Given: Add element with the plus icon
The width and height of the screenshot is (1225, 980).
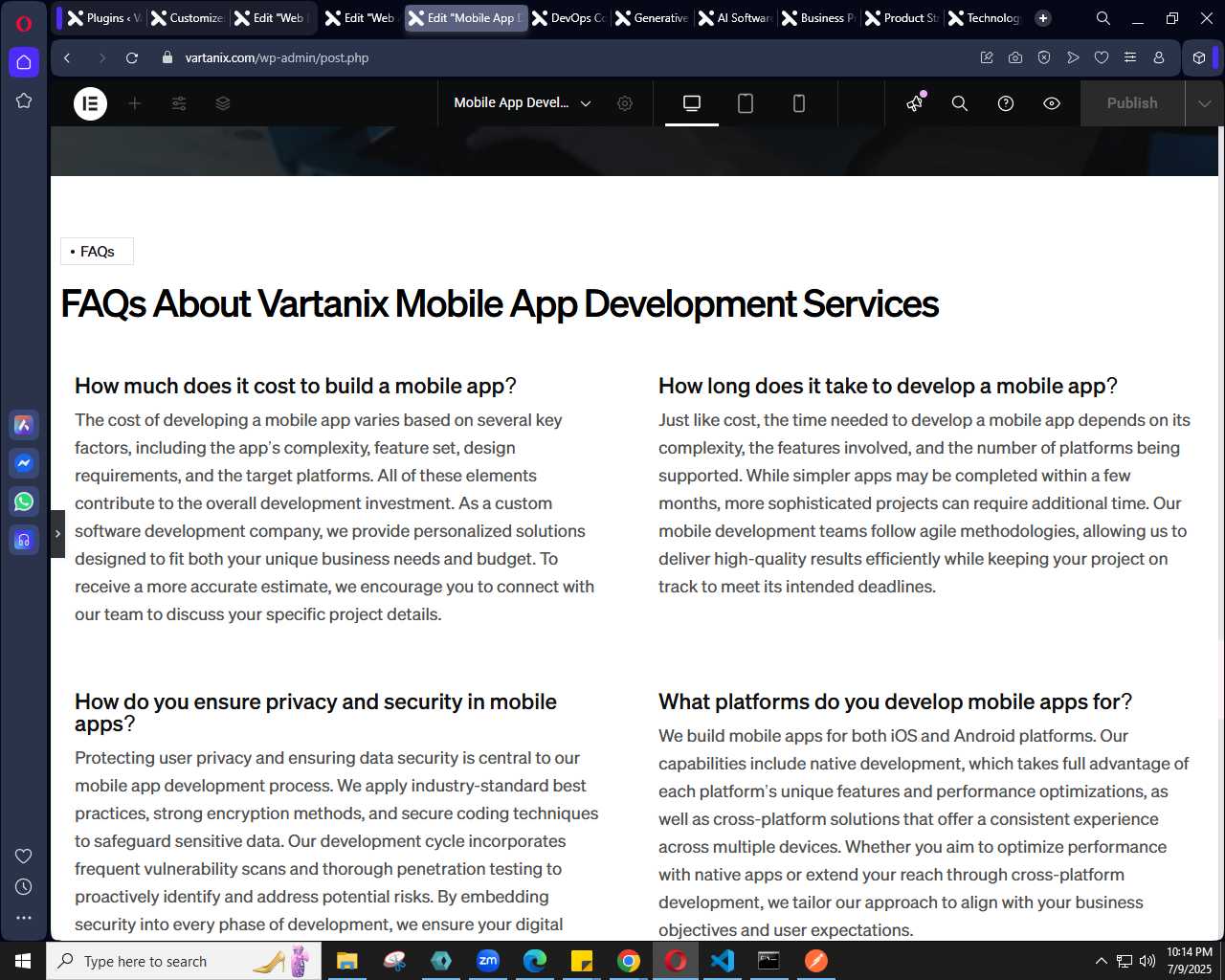Looking at the screenshot, I should [135, 103].
